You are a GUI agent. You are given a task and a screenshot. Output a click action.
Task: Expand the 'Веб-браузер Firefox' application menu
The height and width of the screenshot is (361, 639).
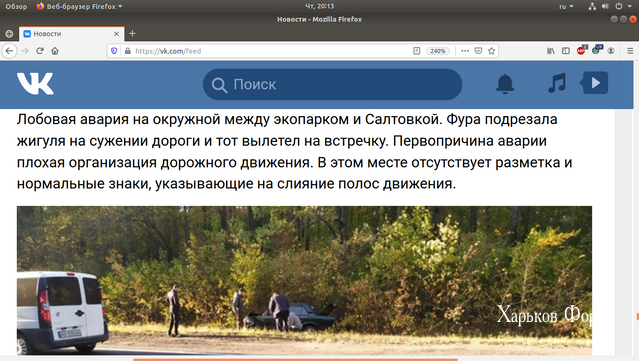(79, 6)
